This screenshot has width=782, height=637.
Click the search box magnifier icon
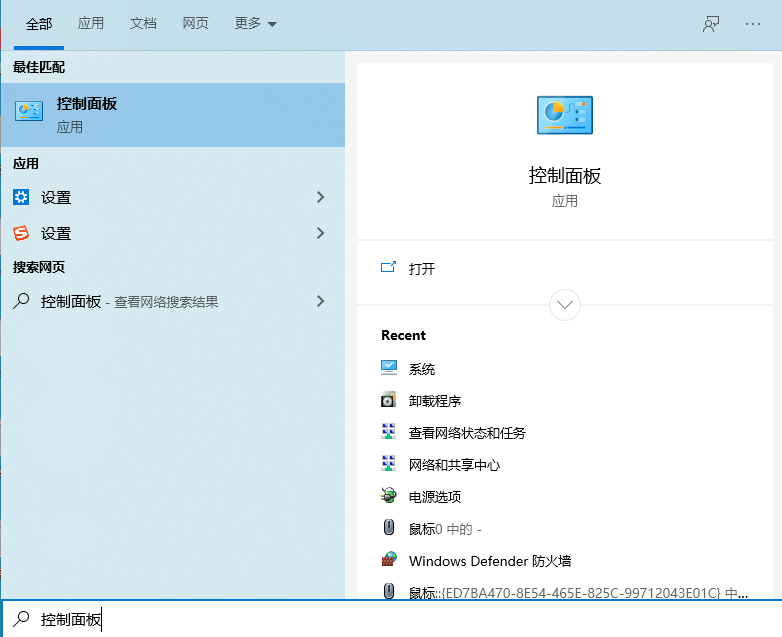coord(21,619)
